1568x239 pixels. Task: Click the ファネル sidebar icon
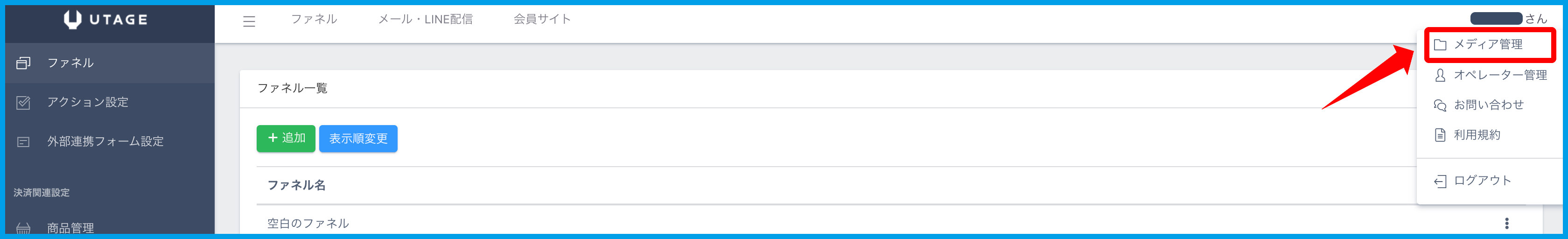(x=23, y=63)
